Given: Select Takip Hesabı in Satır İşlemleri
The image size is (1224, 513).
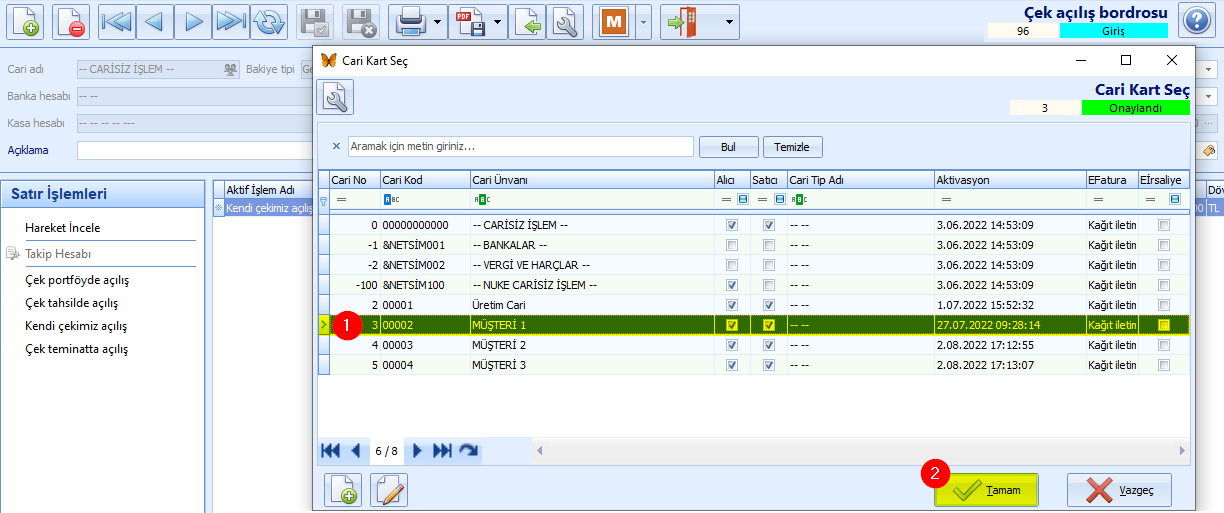Looking at the screenshot, I should click(58, 254).
